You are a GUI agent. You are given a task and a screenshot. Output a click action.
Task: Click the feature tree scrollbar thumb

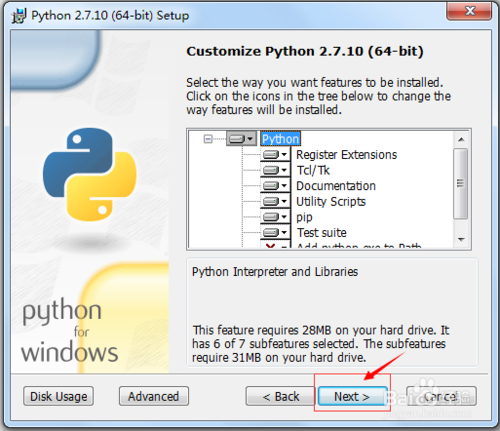pyautogui.click(x=461, y=184)
